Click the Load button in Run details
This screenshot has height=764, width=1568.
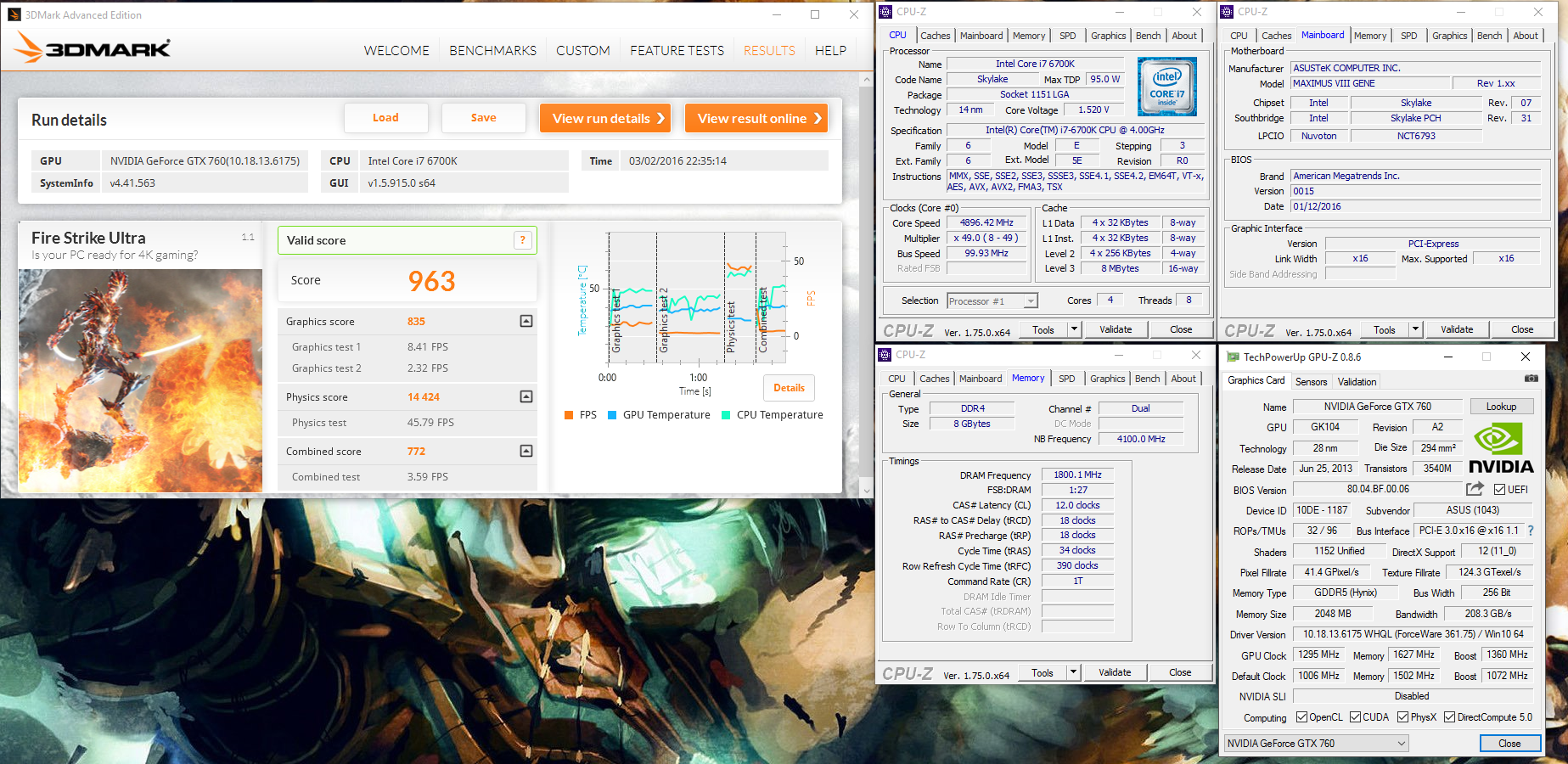tap(385, 118)
